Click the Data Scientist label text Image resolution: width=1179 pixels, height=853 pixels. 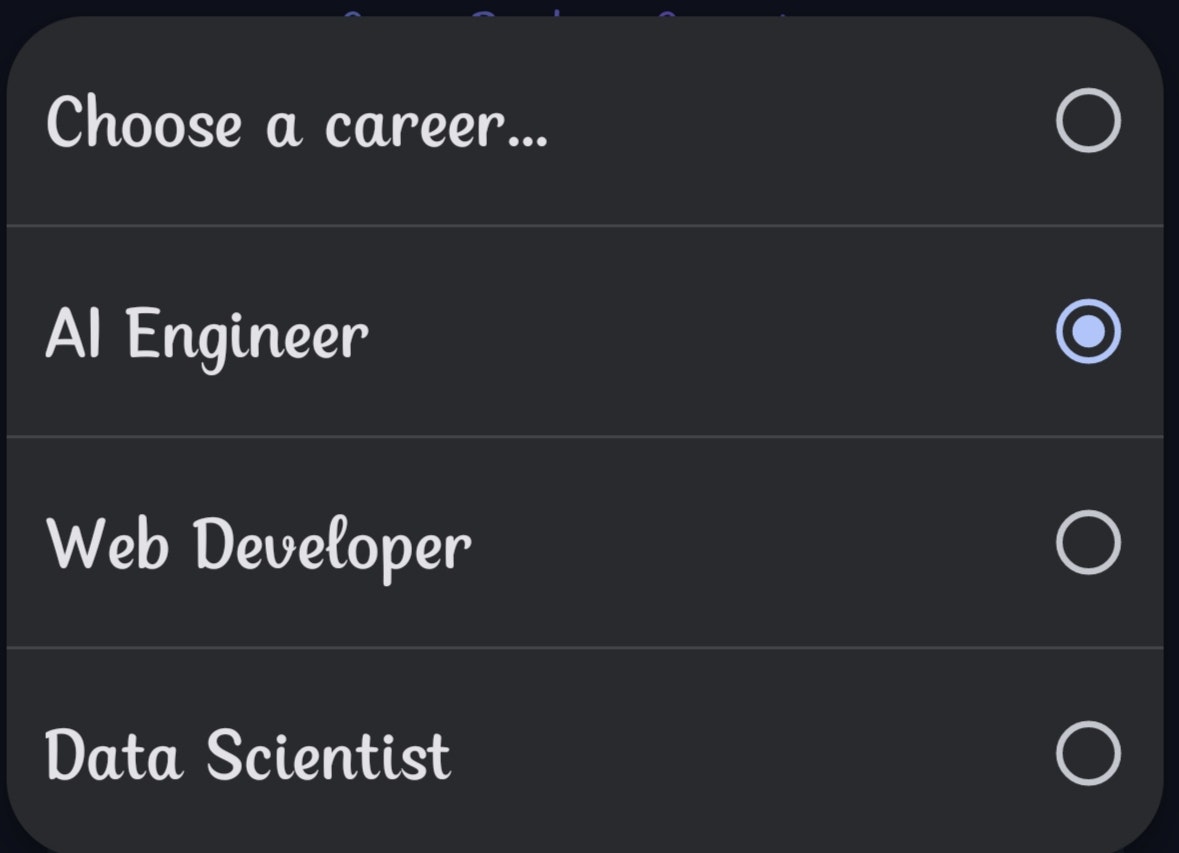249,756
